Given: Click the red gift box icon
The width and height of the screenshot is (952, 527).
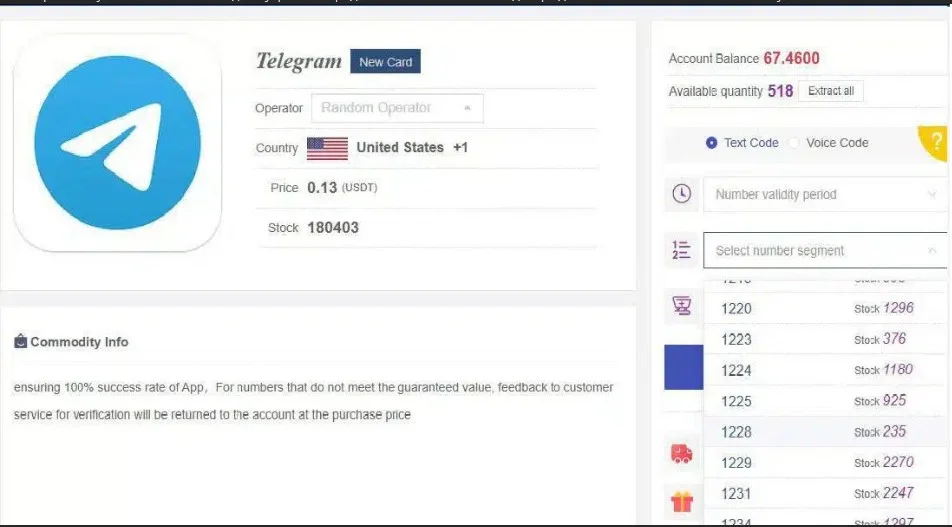Looking at the screenshot, I should [682, 502].
